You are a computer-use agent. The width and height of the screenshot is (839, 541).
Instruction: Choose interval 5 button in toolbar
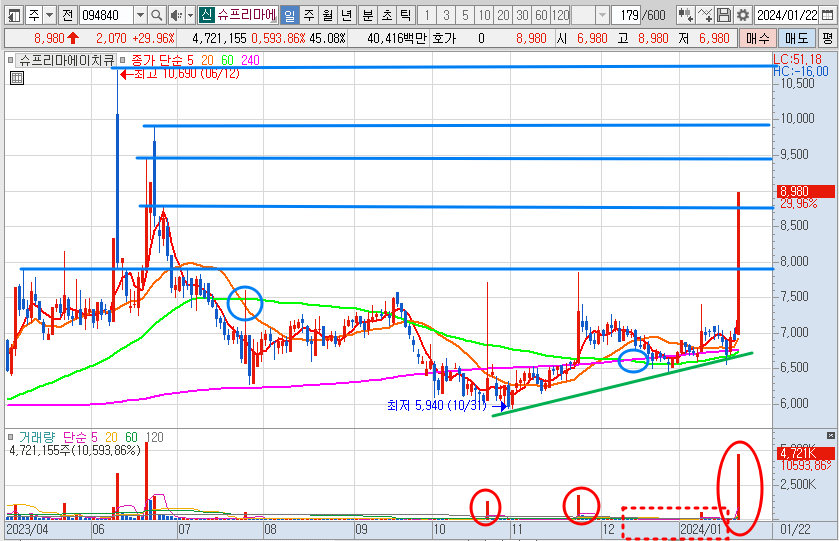coord(465,15)
